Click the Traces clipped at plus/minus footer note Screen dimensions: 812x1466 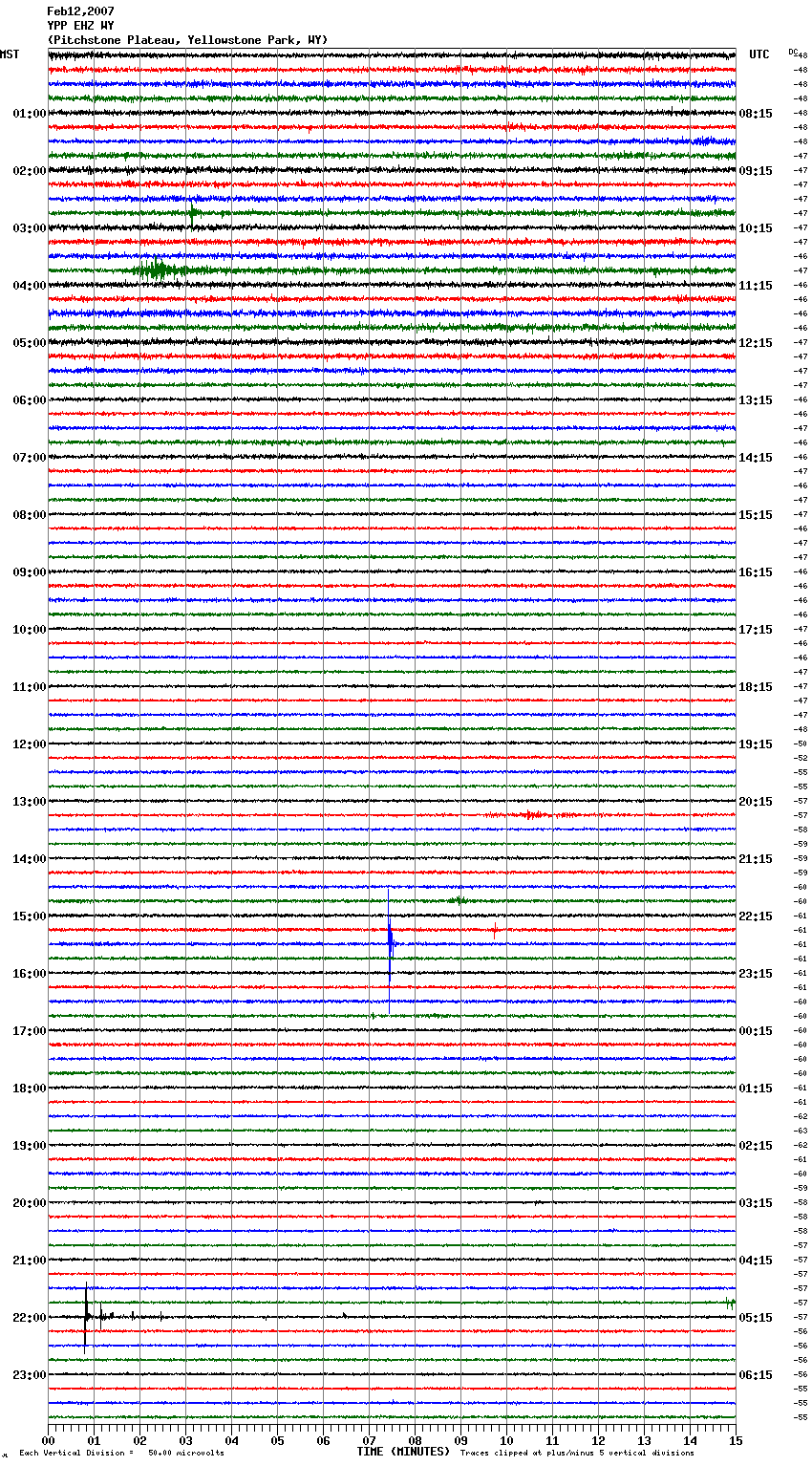577,1454
